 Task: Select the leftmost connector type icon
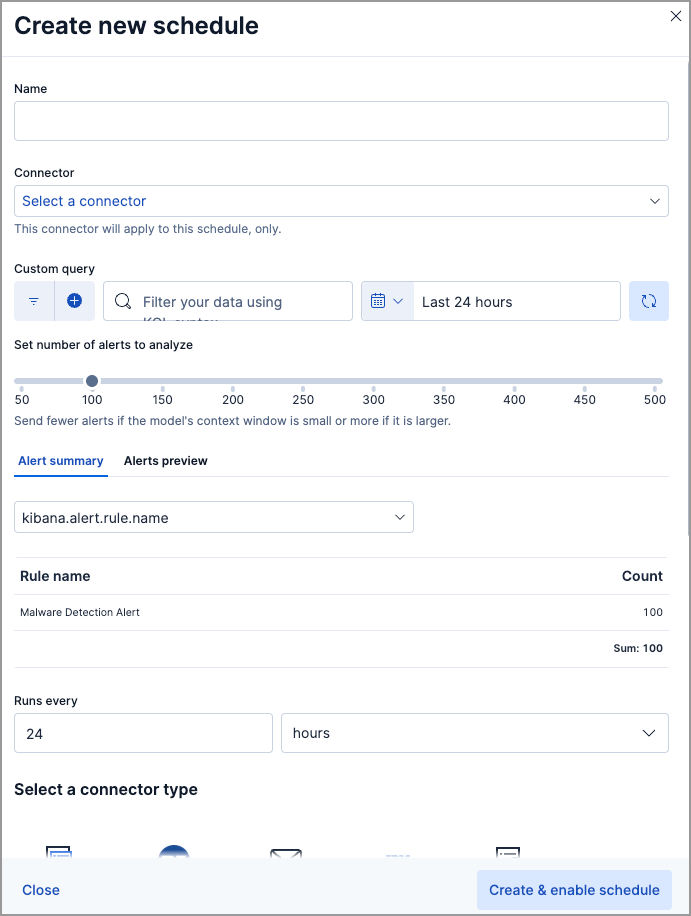[x=58, y=856]
